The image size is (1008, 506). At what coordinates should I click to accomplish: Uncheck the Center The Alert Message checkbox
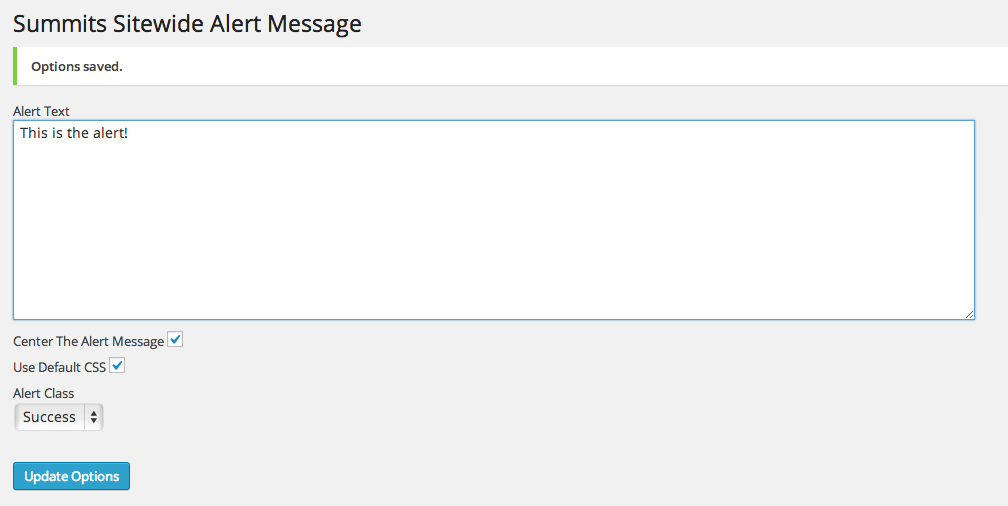(175, 339)
